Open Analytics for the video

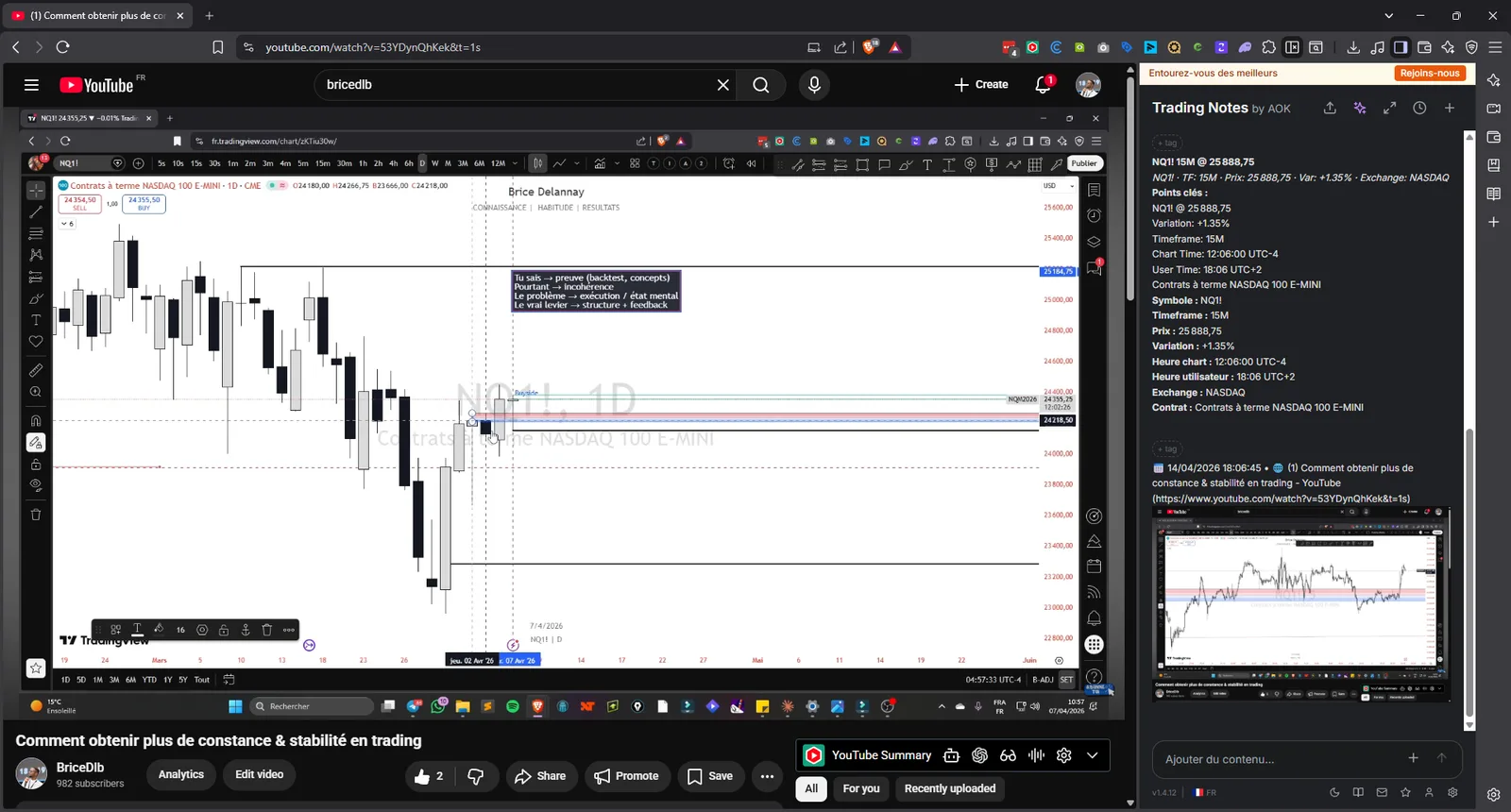click(x=181, y=774)
